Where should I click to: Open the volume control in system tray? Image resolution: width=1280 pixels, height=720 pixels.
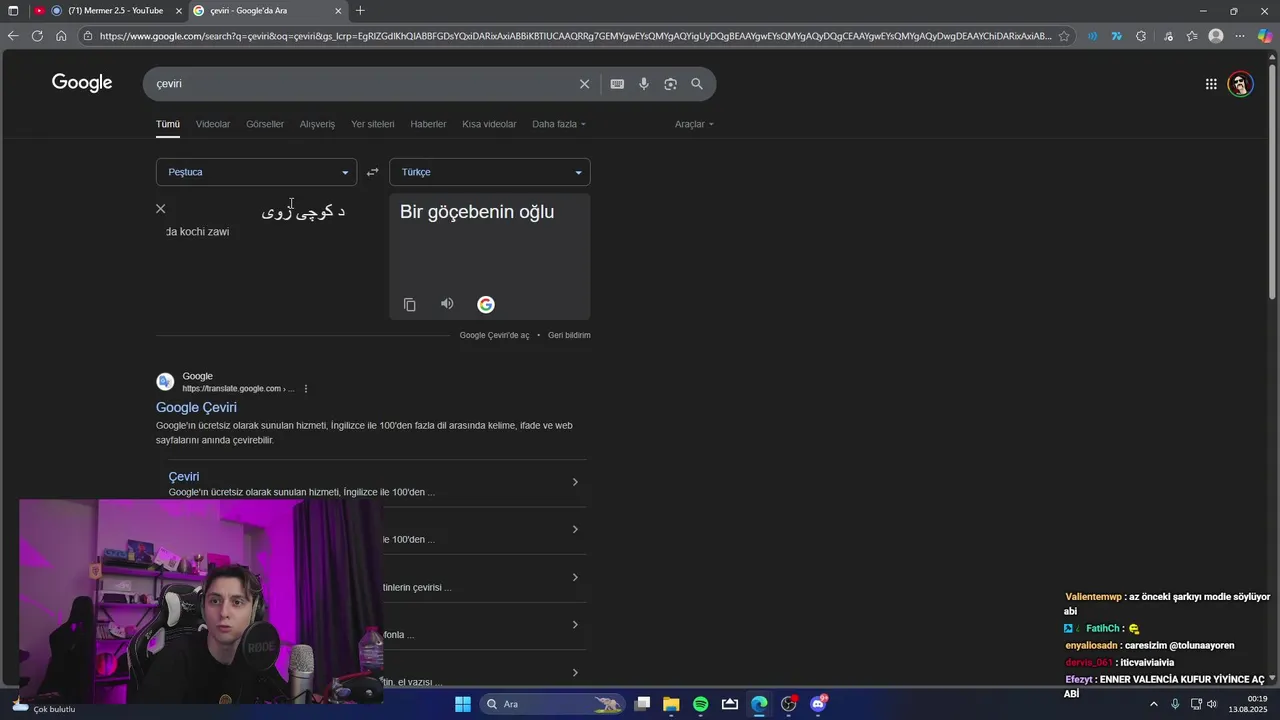point(1211,704)
